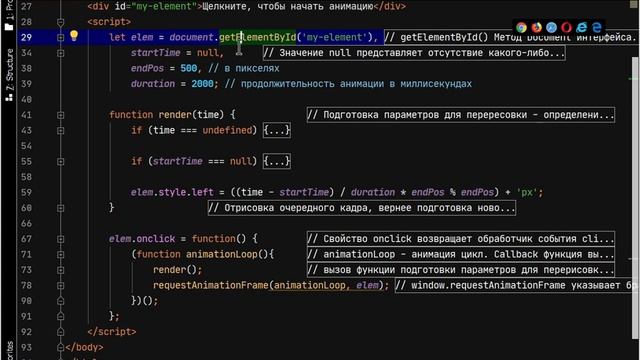This screenshot has width=640, height=360.
Task: Toggle fold marker at line 67
Action: (60, 239)
